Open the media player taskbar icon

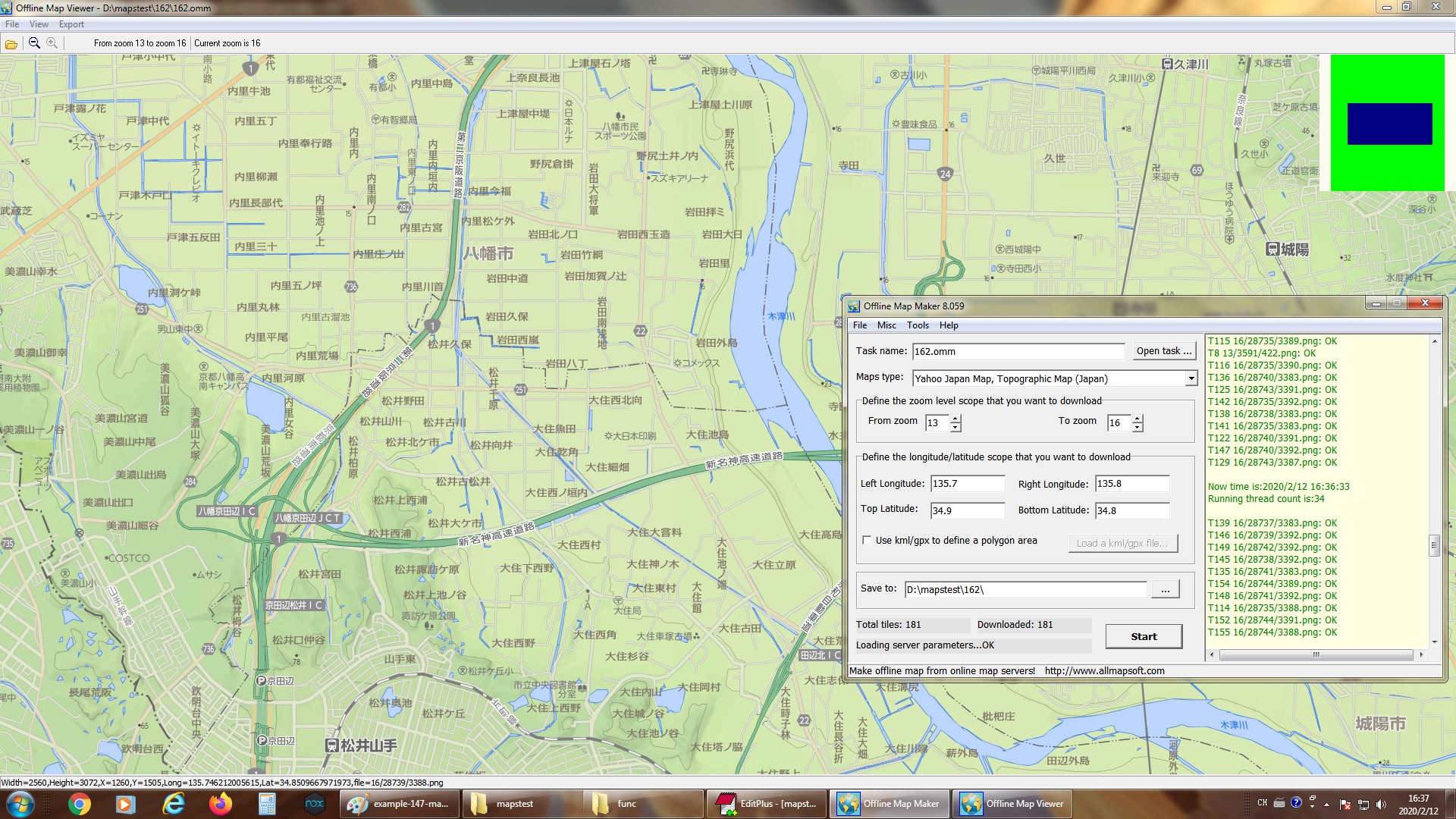pyautogui.click(x=125, y=804)
